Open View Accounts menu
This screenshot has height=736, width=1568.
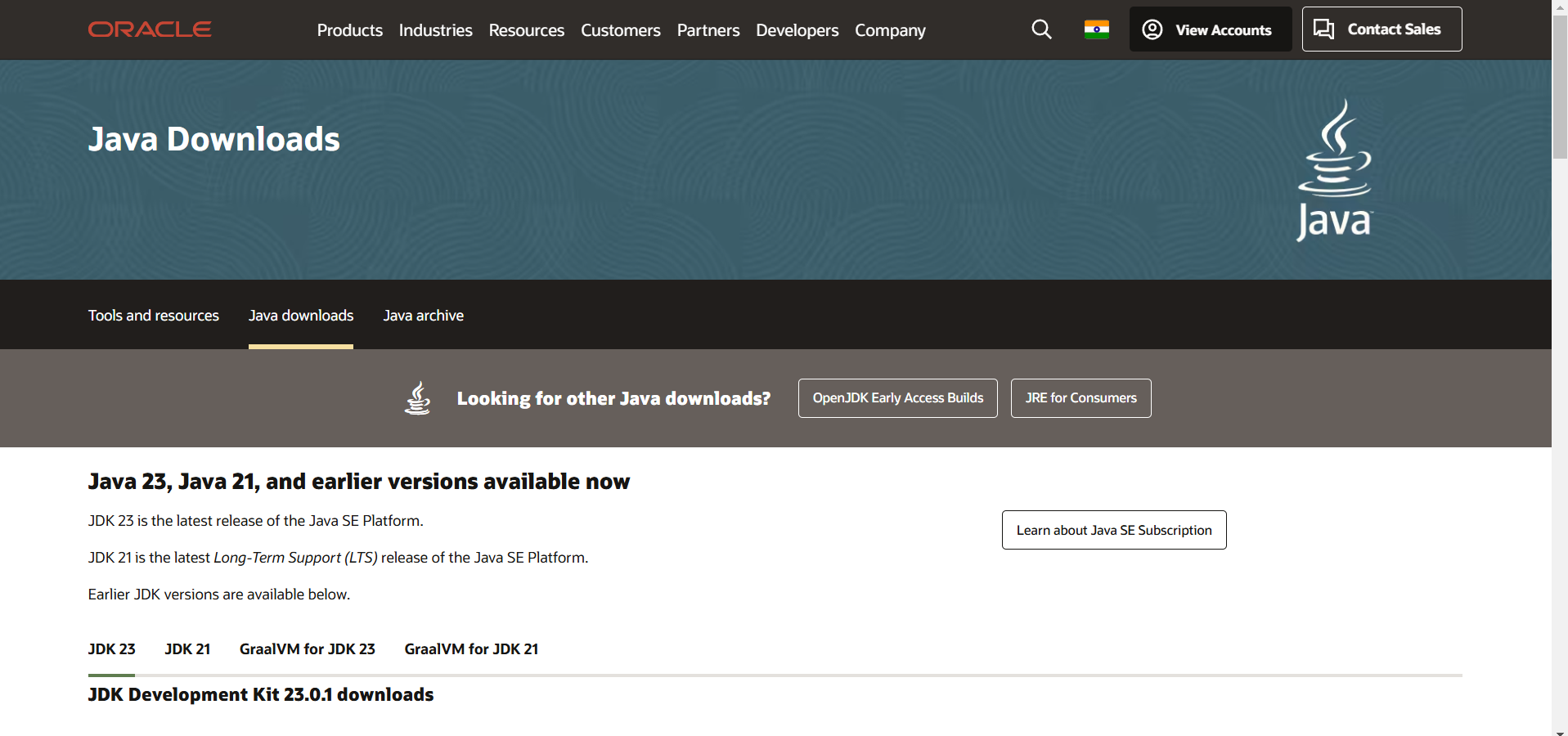click(x=1210, y=29)
